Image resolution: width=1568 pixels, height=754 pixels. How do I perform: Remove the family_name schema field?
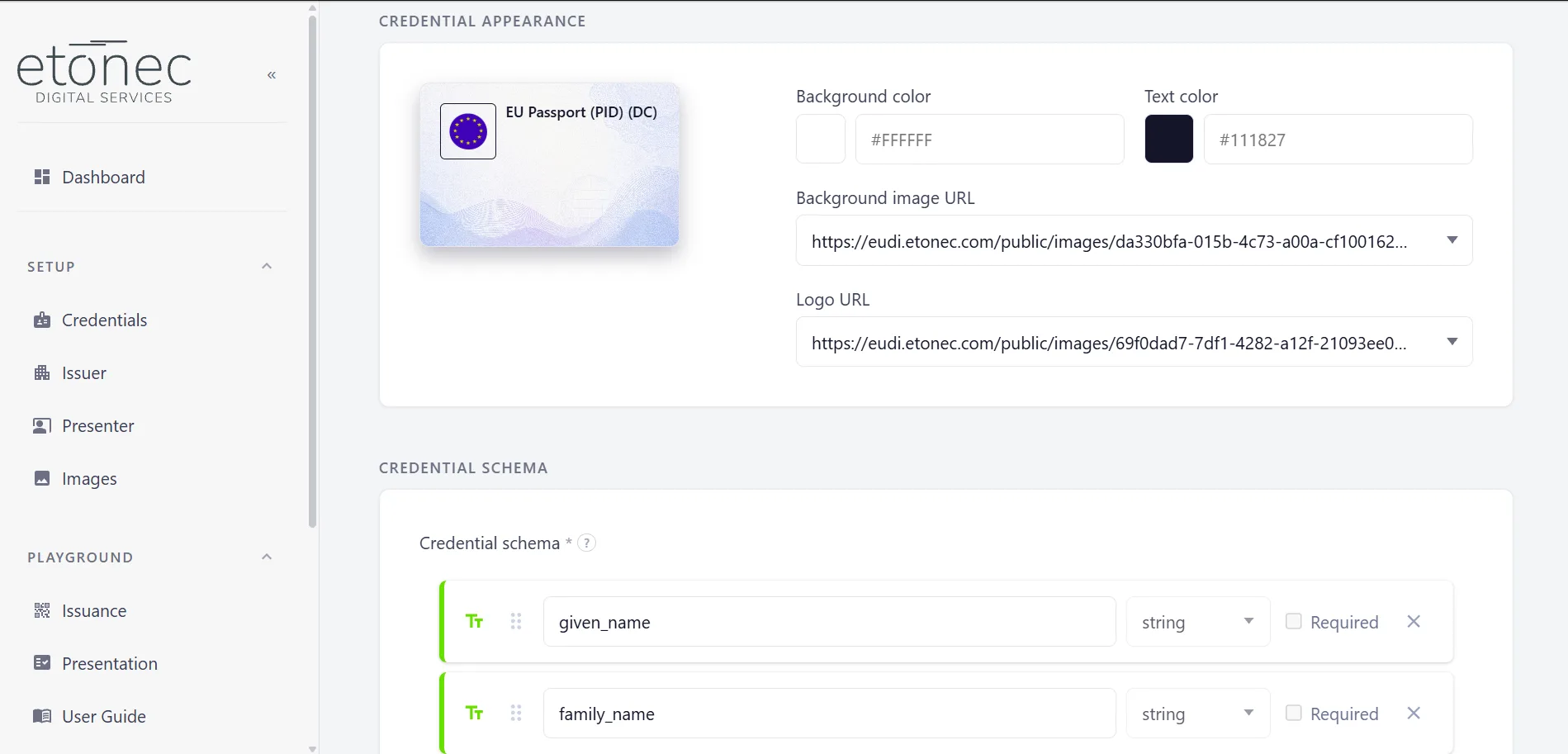click(x=1414, y=713)
